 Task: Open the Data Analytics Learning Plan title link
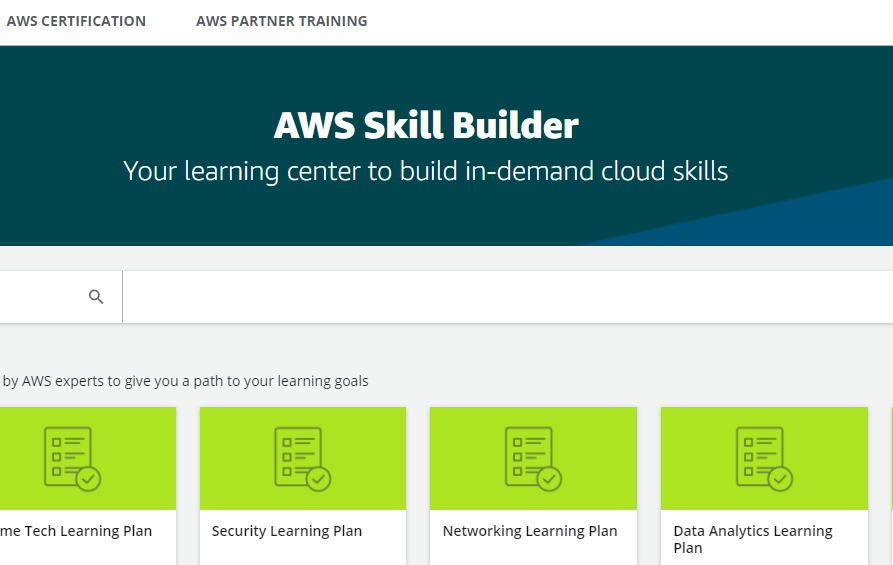[753, 539]
